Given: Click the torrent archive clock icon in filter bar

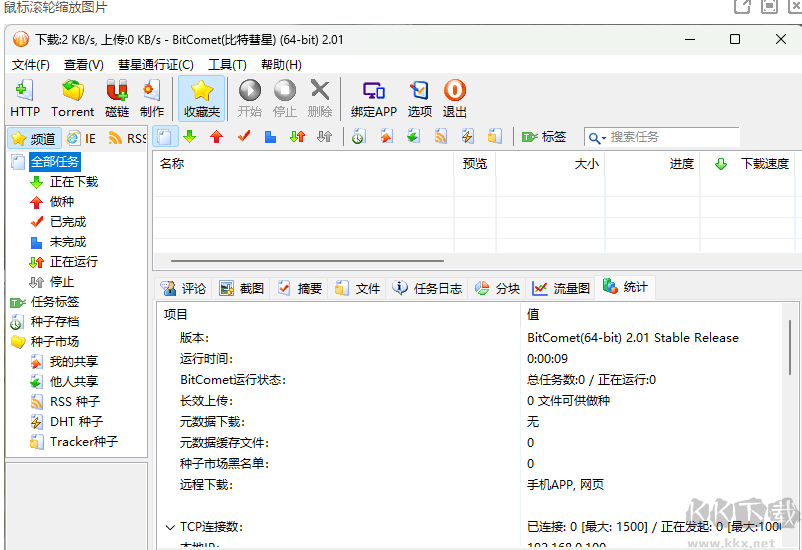Looking at the screenshot, I should pos(358,137).
